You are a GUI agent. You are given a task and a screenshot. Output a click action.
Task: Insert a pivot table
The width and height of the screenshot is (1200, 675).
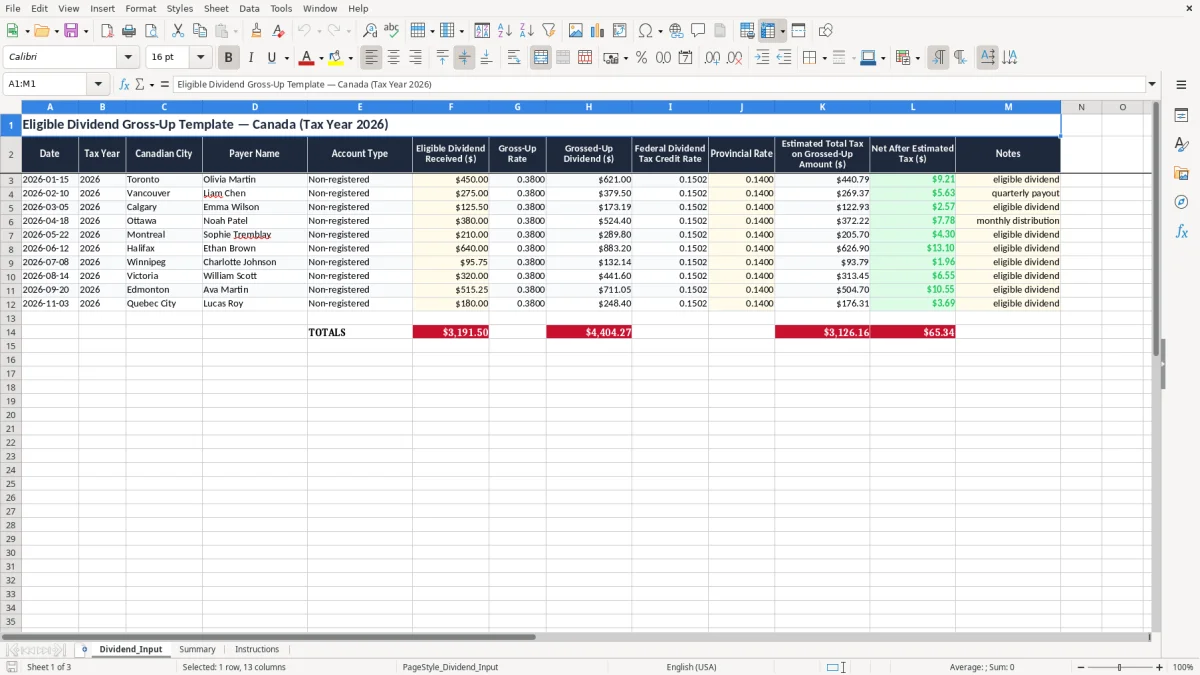[x=620, y=31]
